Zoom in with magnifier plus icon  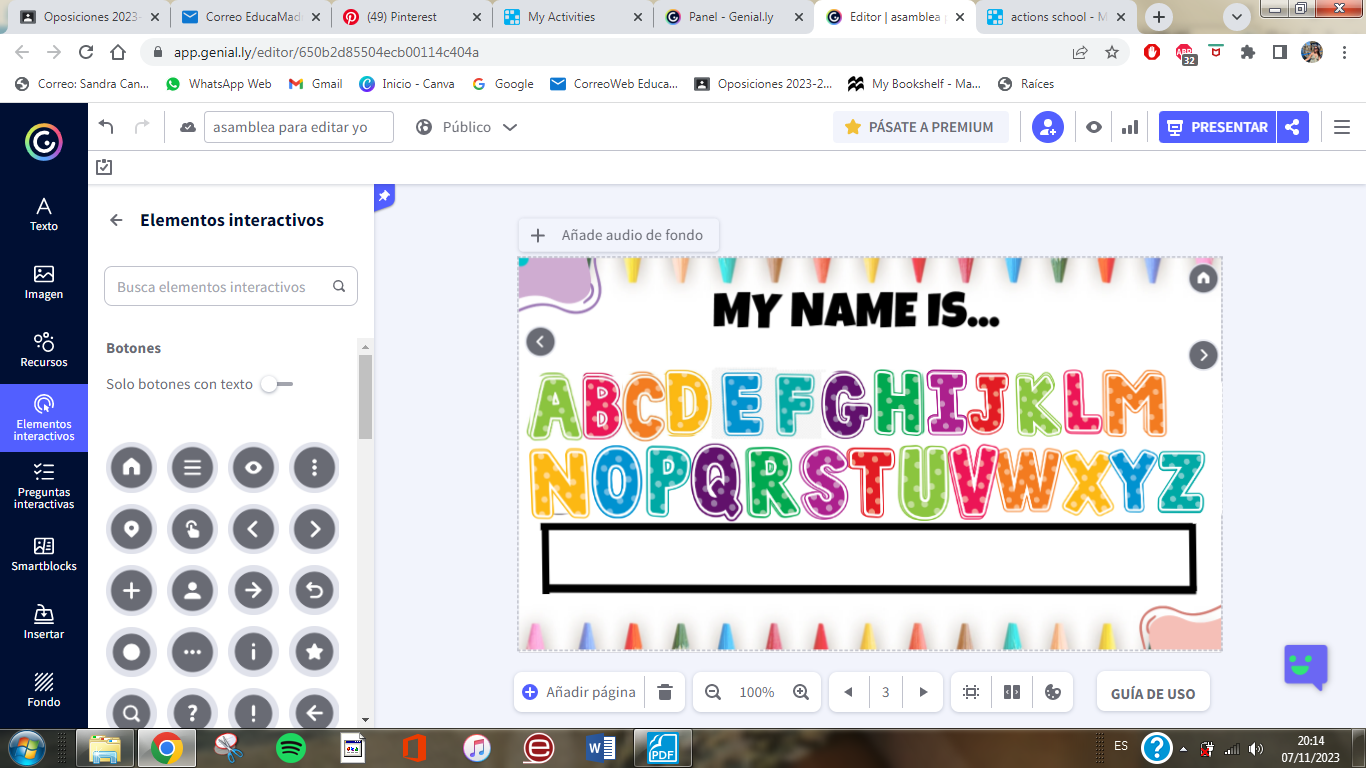801,692
